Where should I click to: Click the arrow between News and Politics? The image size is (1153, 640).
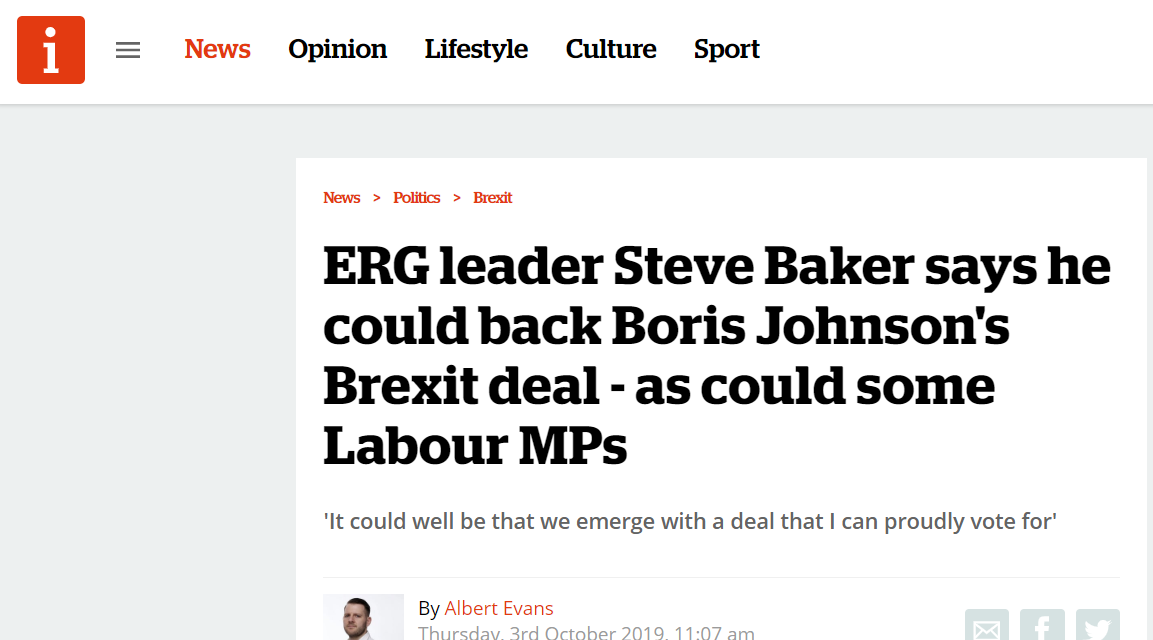click(x=377, y=198)
